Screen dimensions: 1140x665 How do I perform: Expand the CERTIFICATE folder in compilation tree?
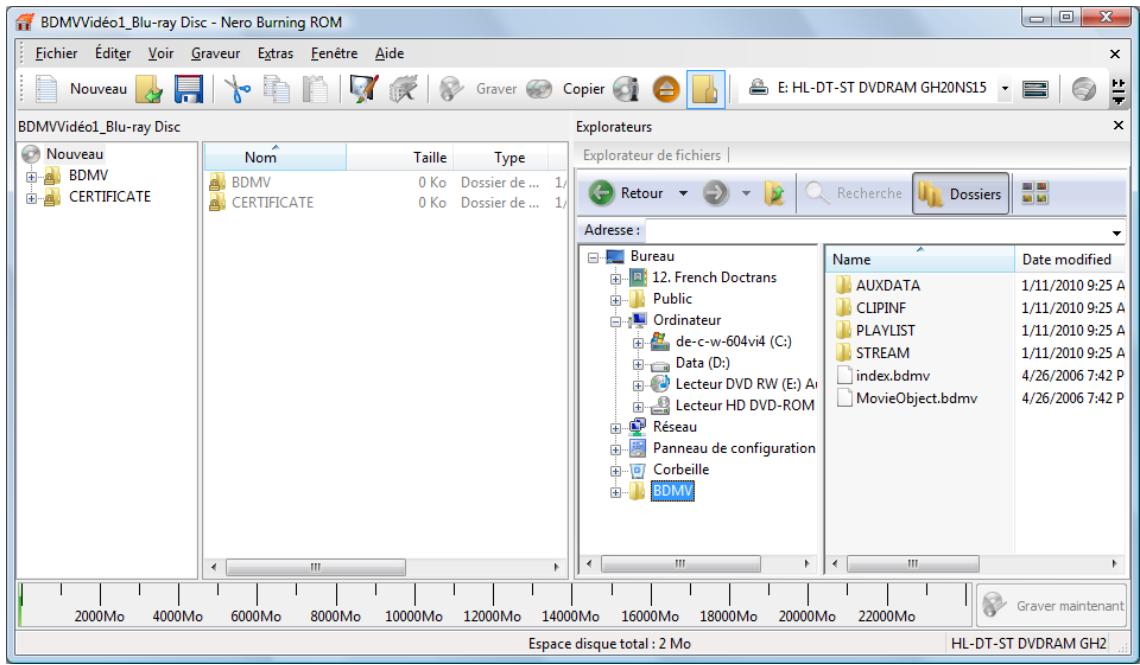point(31,198)
